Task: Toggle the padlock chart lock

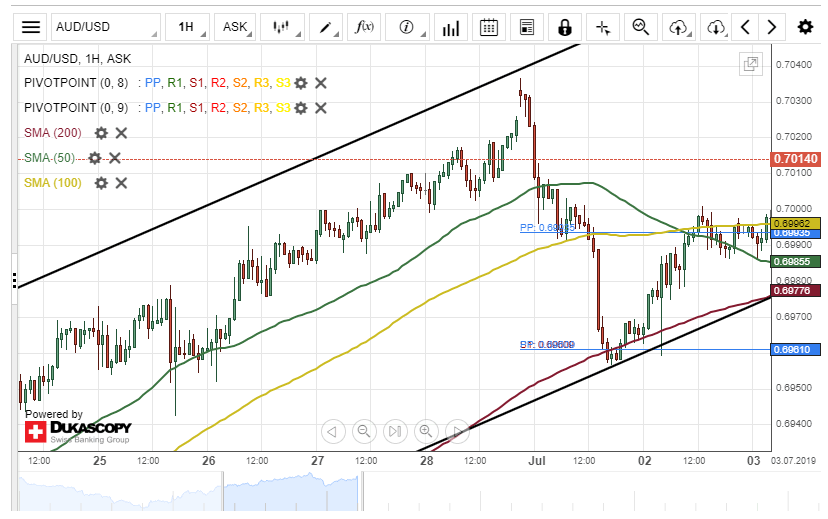Action: tap(564, 27)
